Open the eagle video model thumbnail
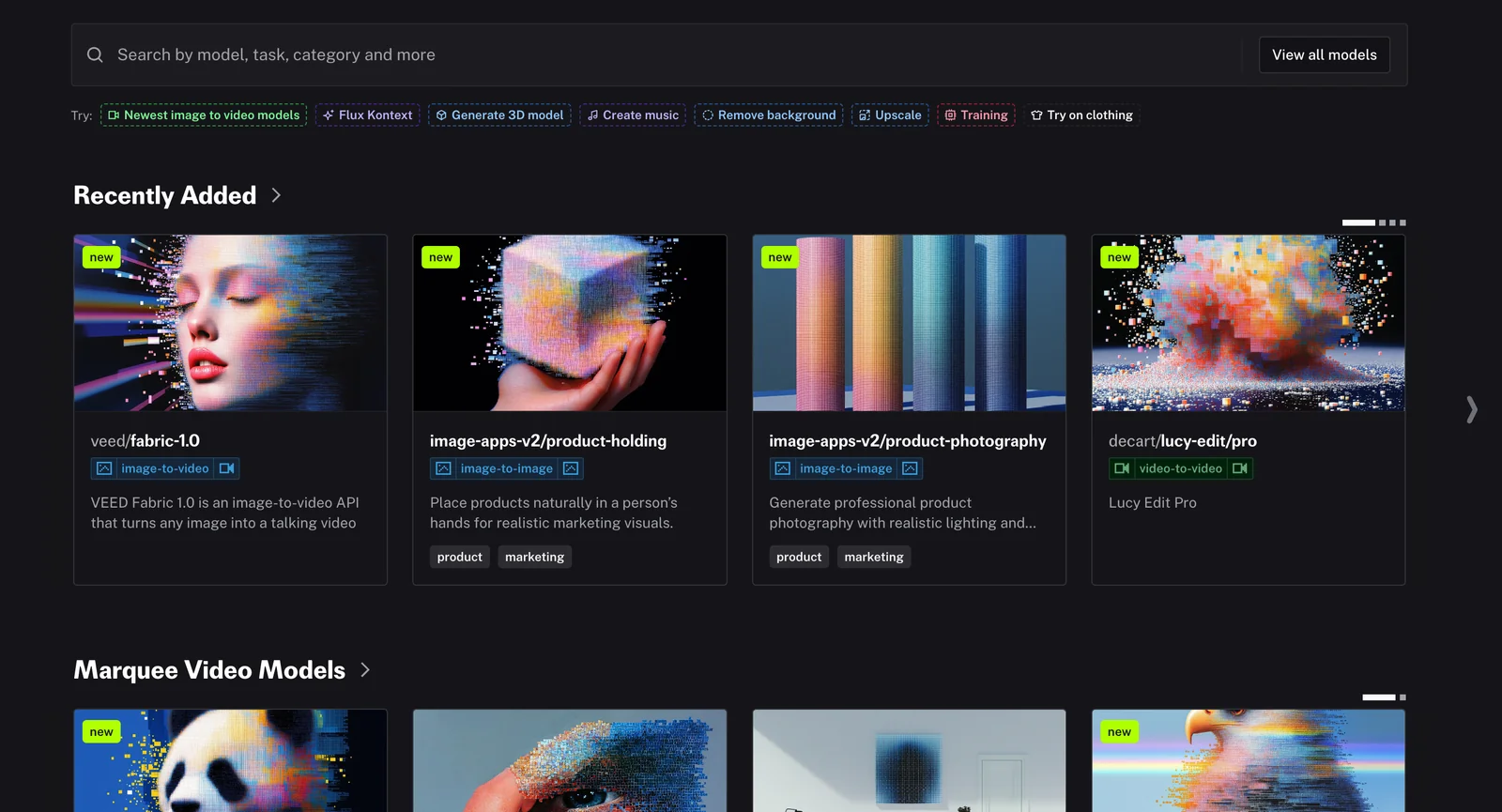The width and height of the screenshot is (1502, 812). pos(1249,760)
